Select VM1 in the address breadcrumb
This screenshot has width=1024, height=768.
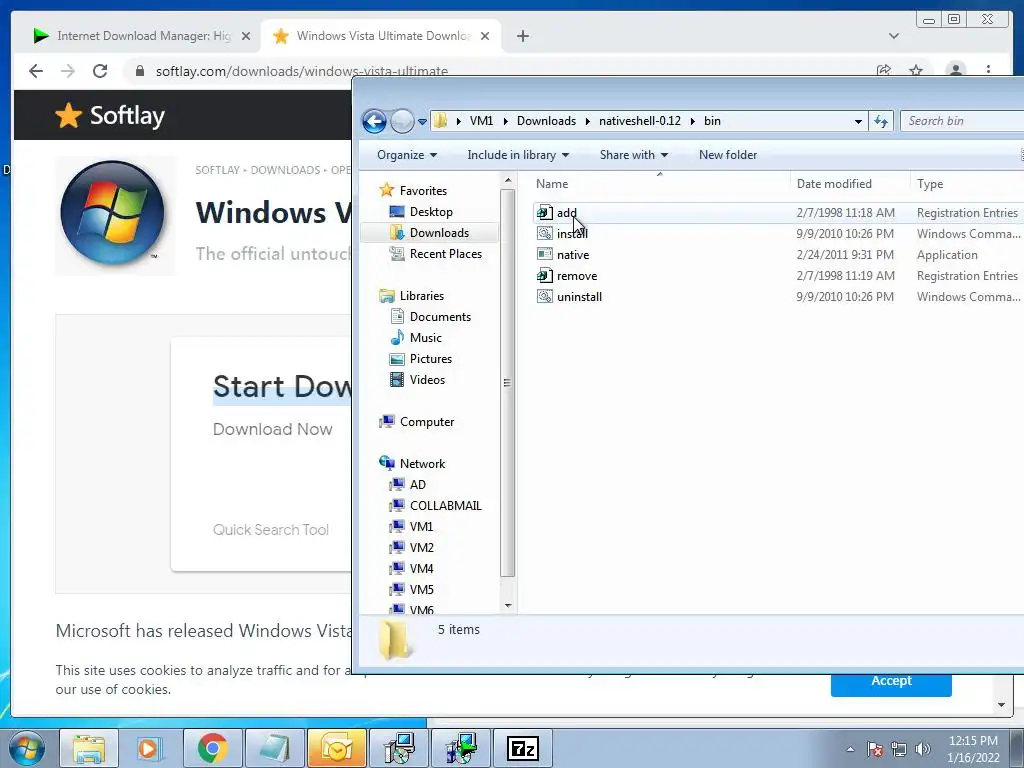coord(481,121)
